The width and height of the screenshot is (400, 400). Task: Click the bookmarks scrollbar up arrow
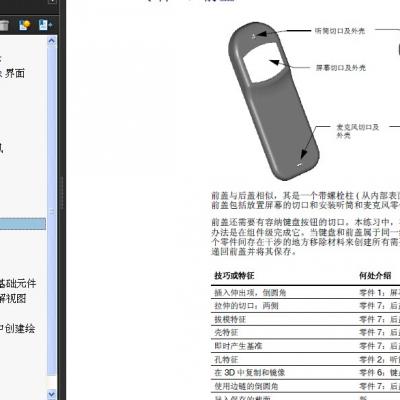coord(52,41)
